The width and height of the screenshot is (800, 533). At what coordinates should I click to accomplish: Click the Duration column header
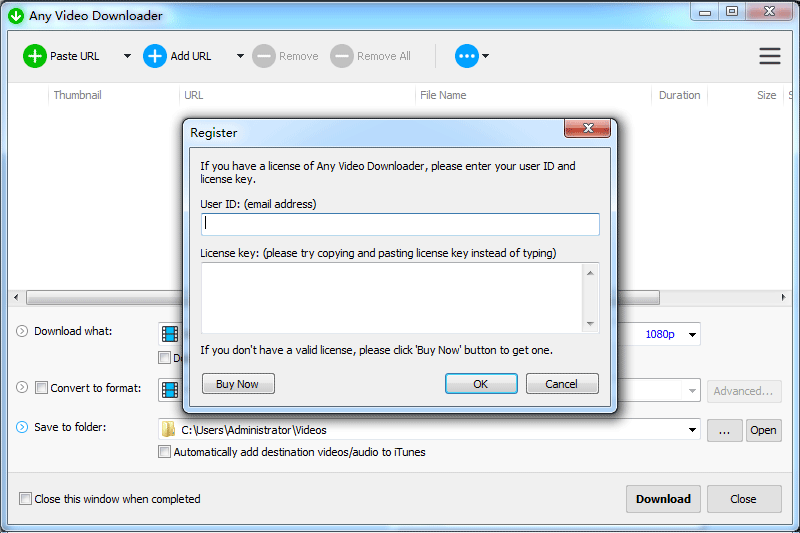[x=679, y=95]
